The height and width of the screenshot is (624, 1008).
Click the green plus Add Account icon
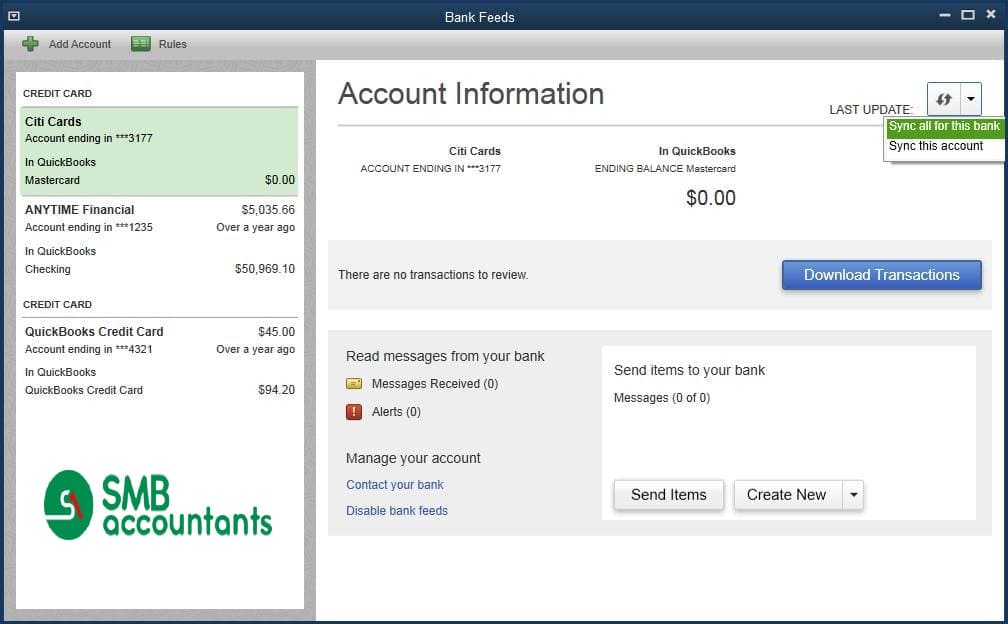(x=30, y=44)
